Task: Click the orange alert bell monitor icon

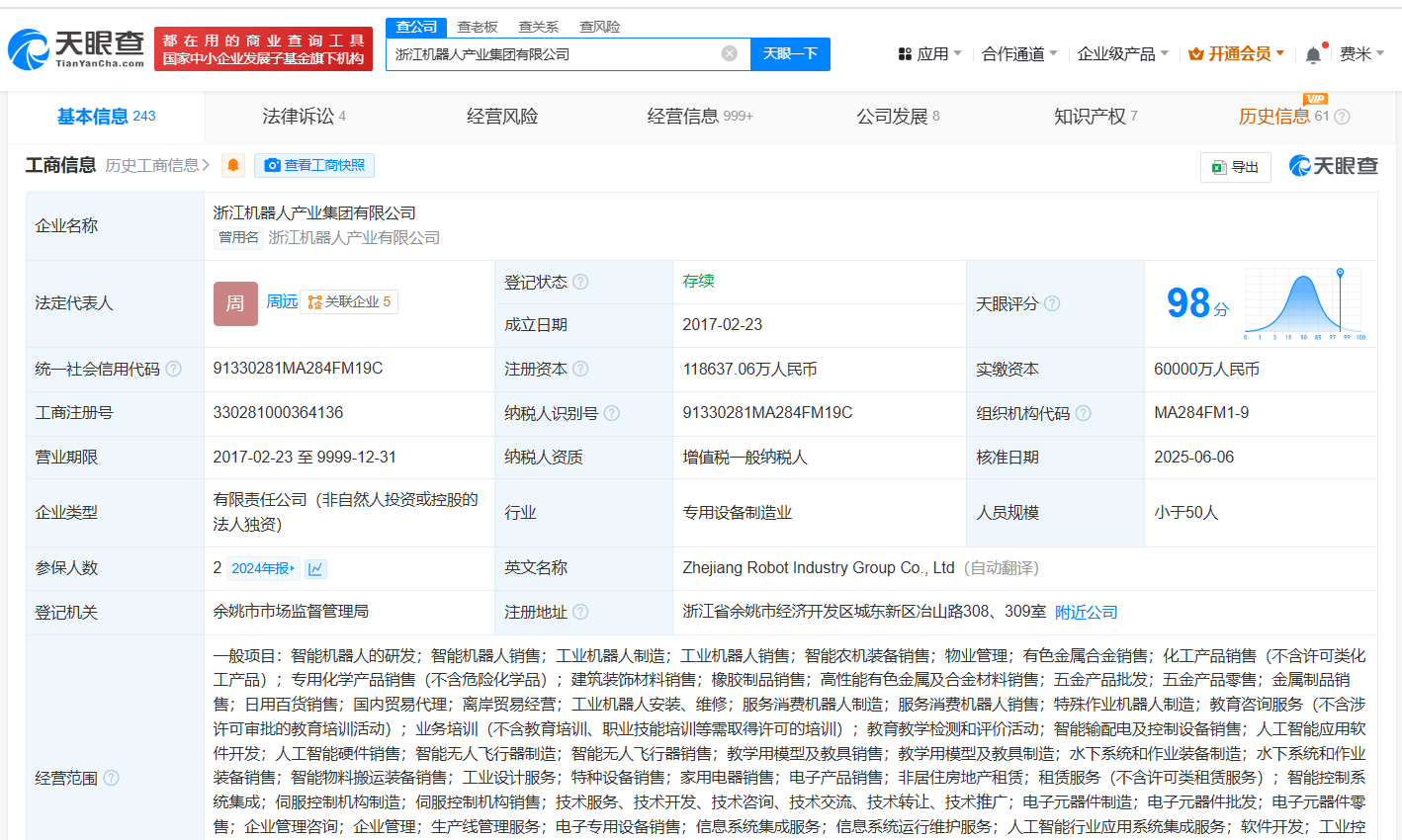Action: click(x=233, y=165)
